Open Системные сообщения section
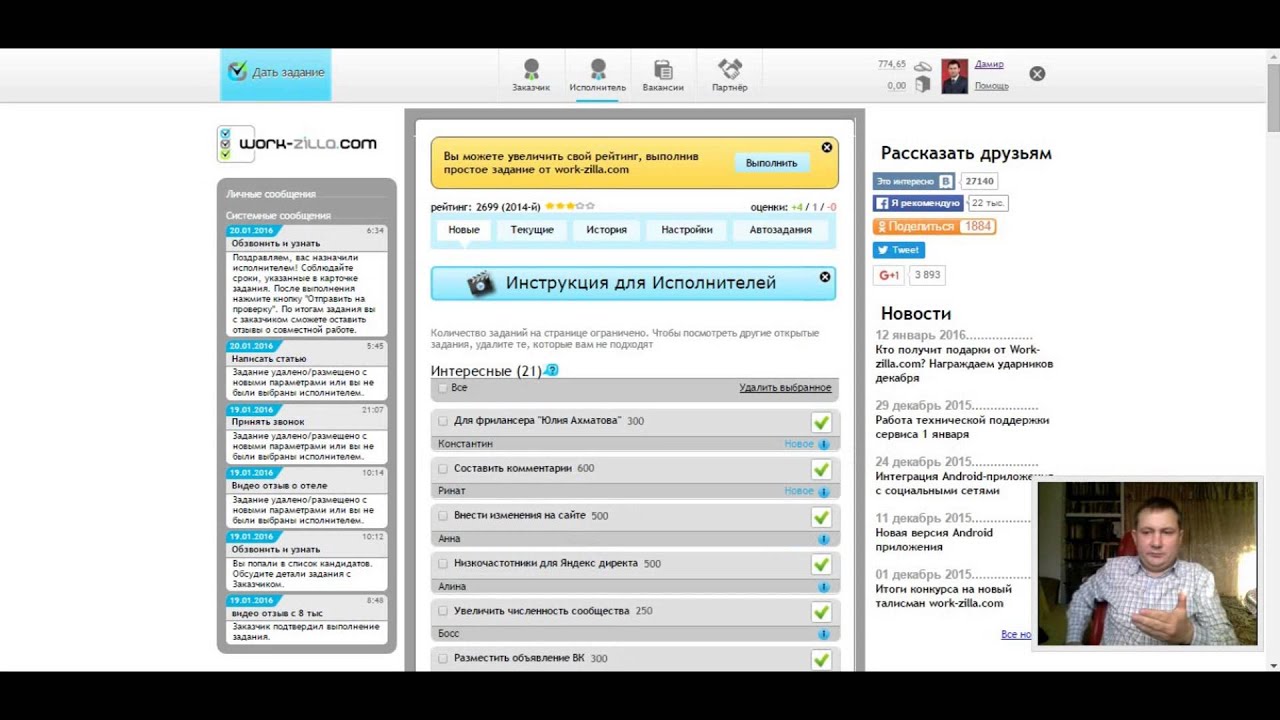1280x720 pixels. [x=278, y=216]
